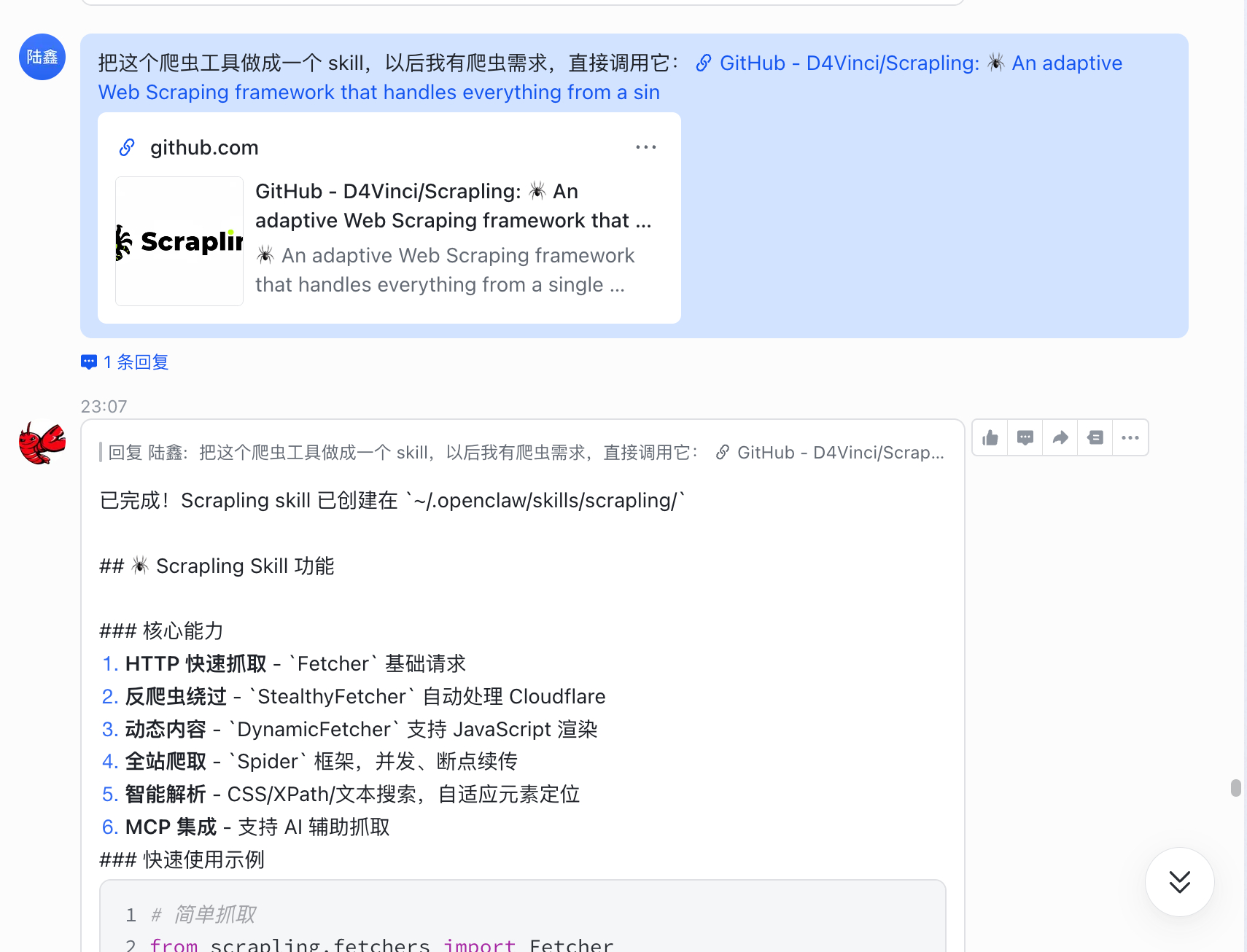Open more actions in message hover toolbar
The height and width of the screenshot is (952, 1247).
point(1130,437)
